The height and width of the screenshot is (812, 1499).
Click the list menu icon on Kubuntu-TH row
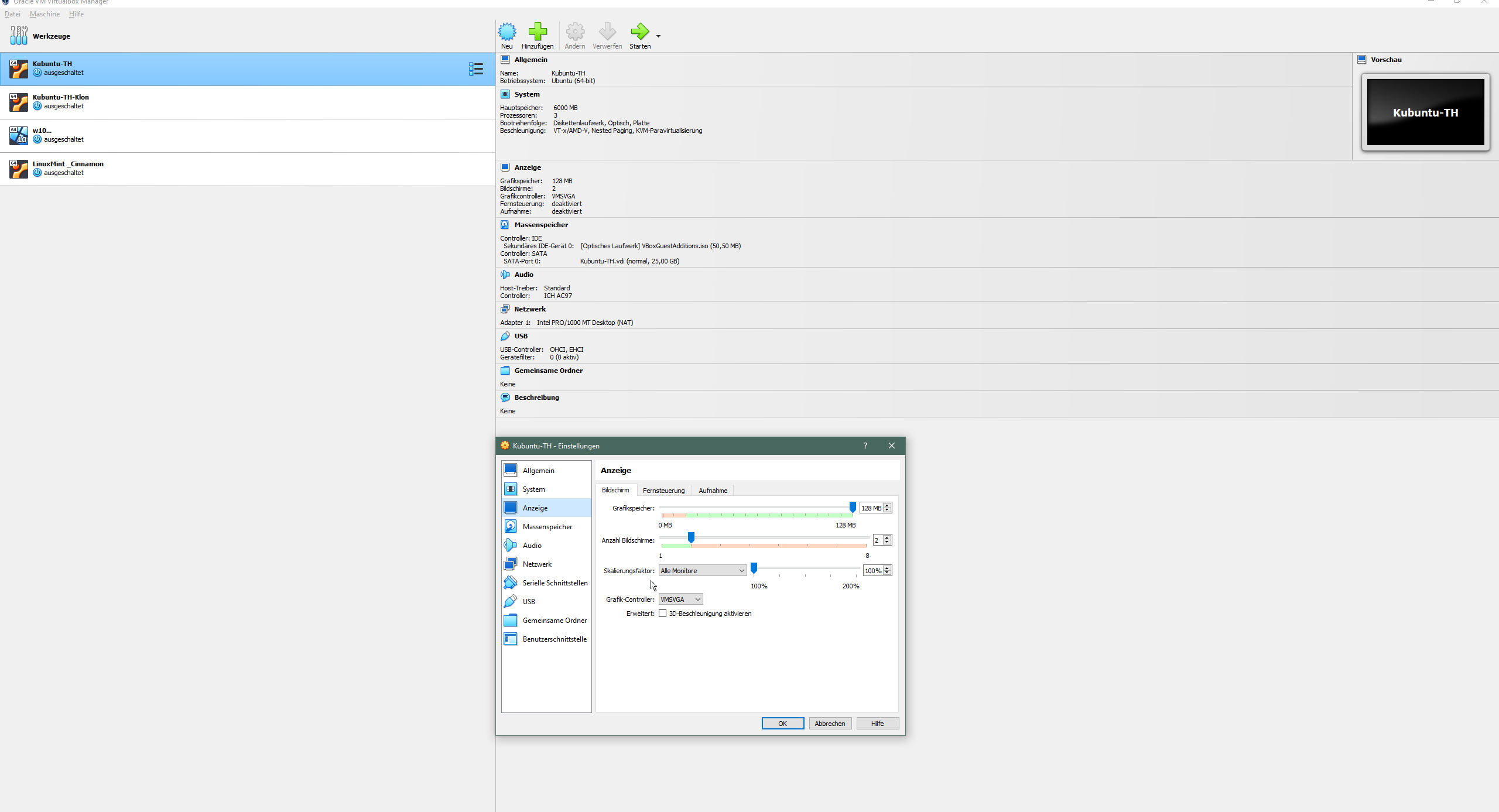coord(475,69)
